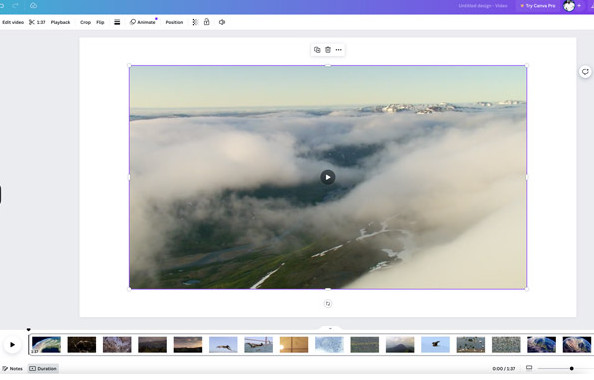The image size is (594, 380).
Task: Click the comment refresh icon beside the canvas
Action: pyautogui.click(x=585, y=72)
